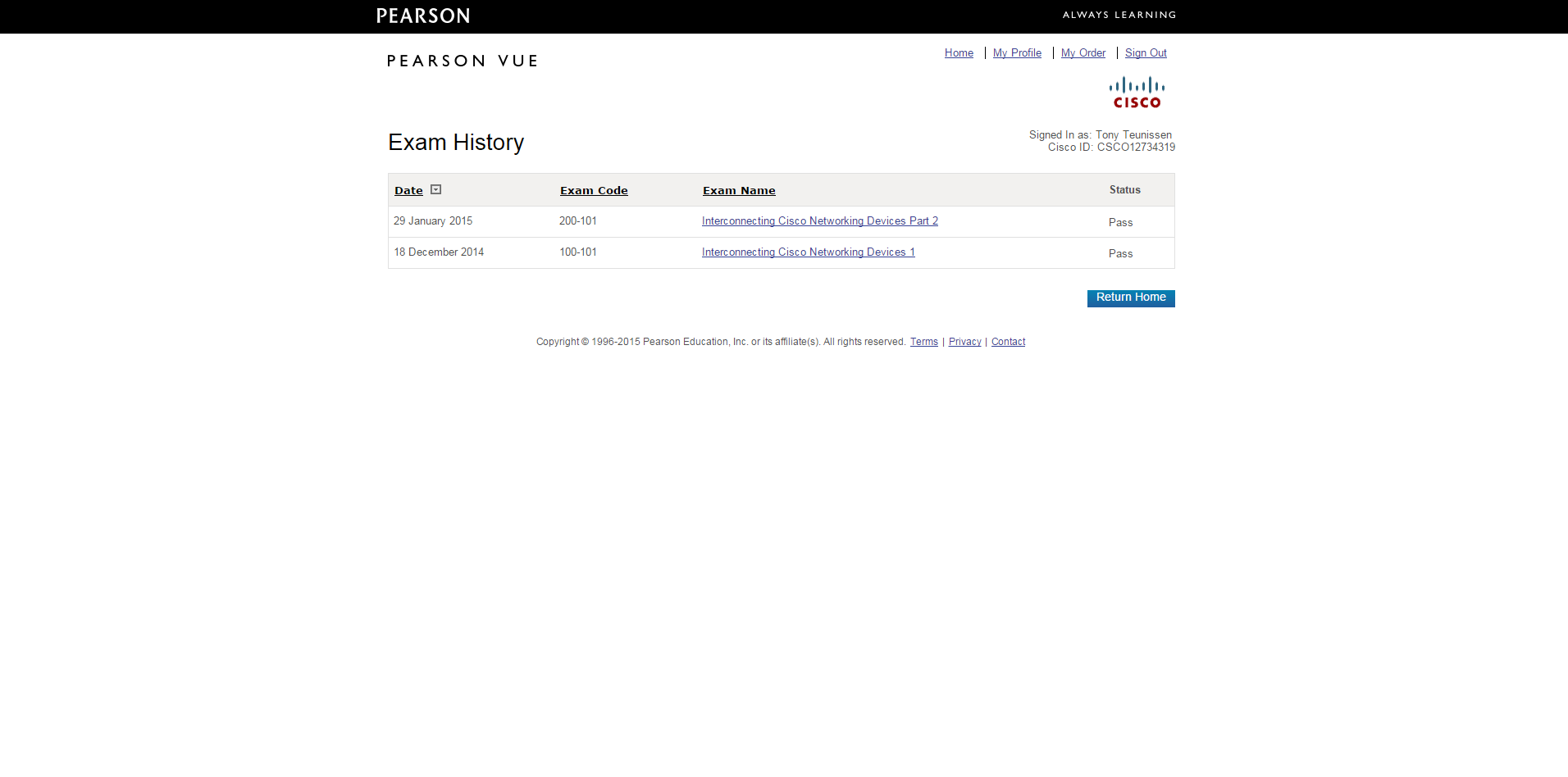Go to My Order

point(1083,53)
